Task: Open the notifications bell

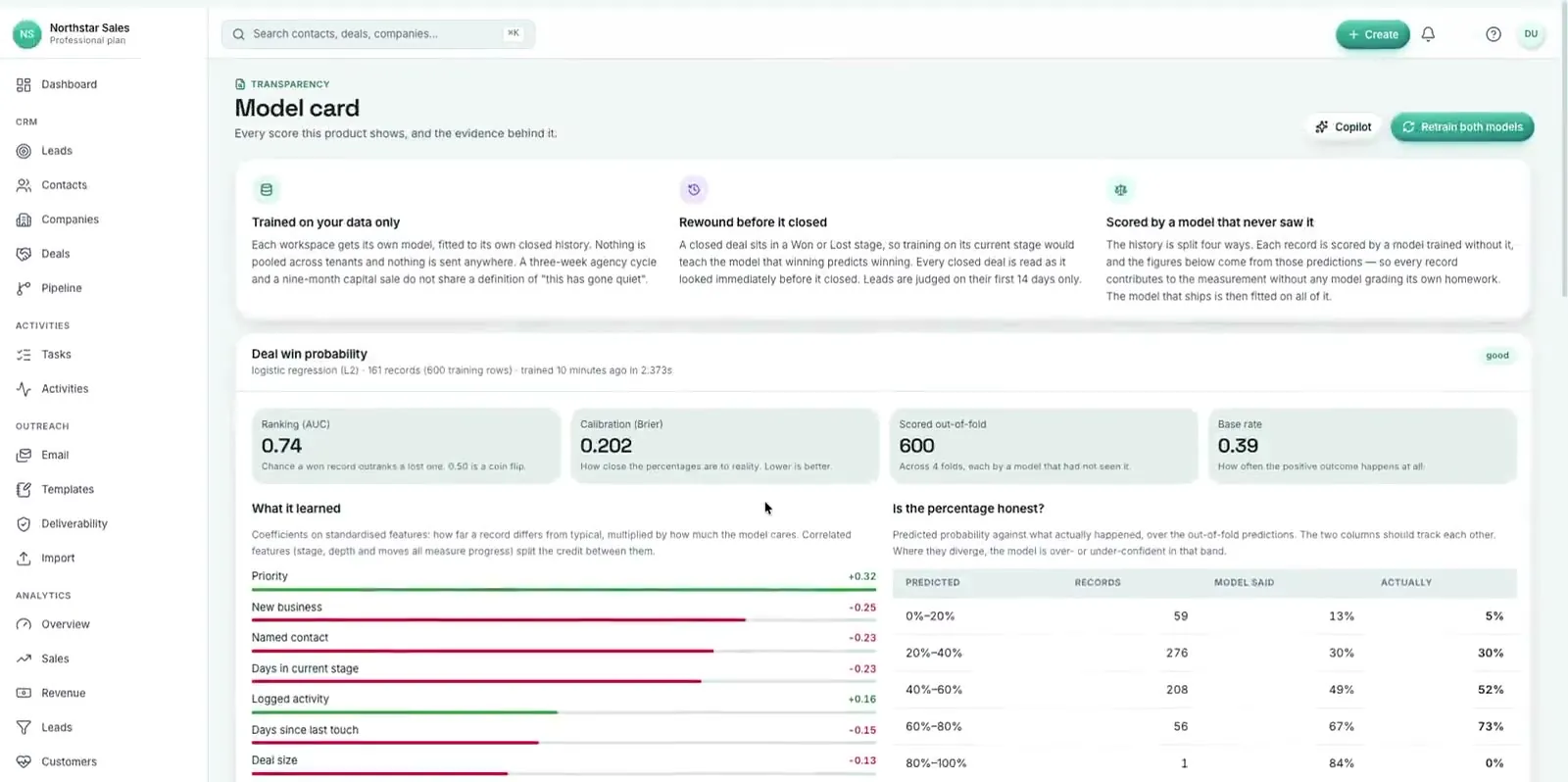Action: [x=1428, y=34]
